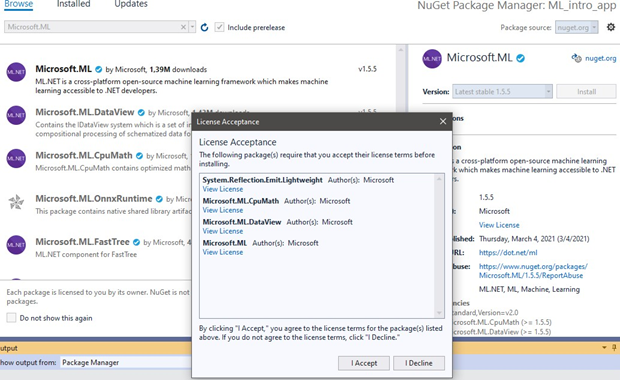Select Microsoft.ML.CpuMath package title
This screenshot has width=620, height=380.
tap(84, 155)
